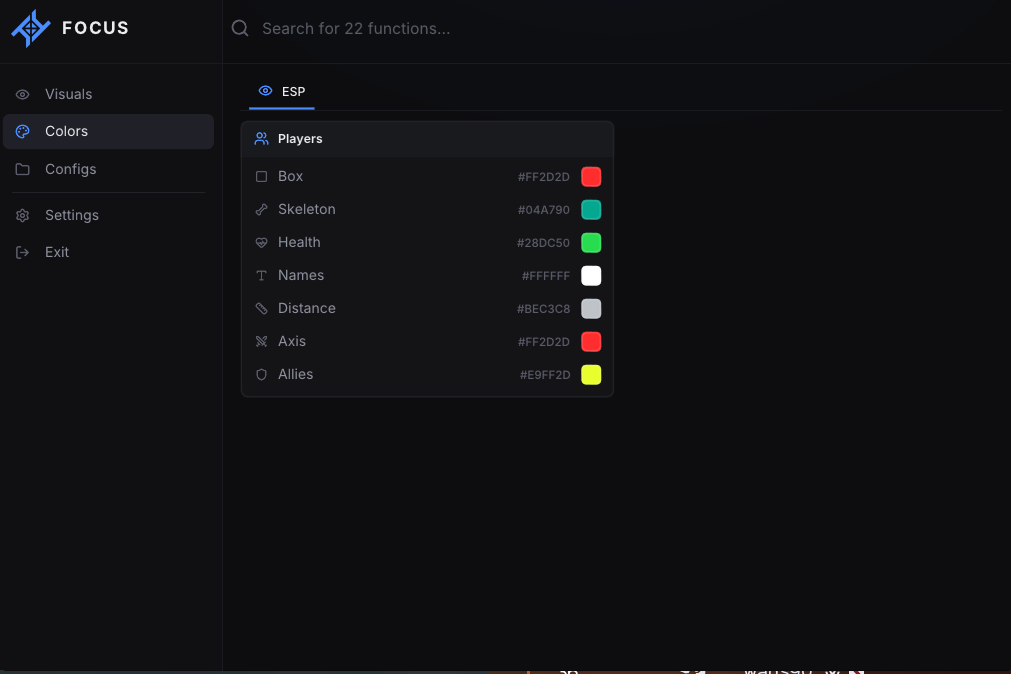Switch to the ESP tab
The image size is (1011, 674).
282,92
